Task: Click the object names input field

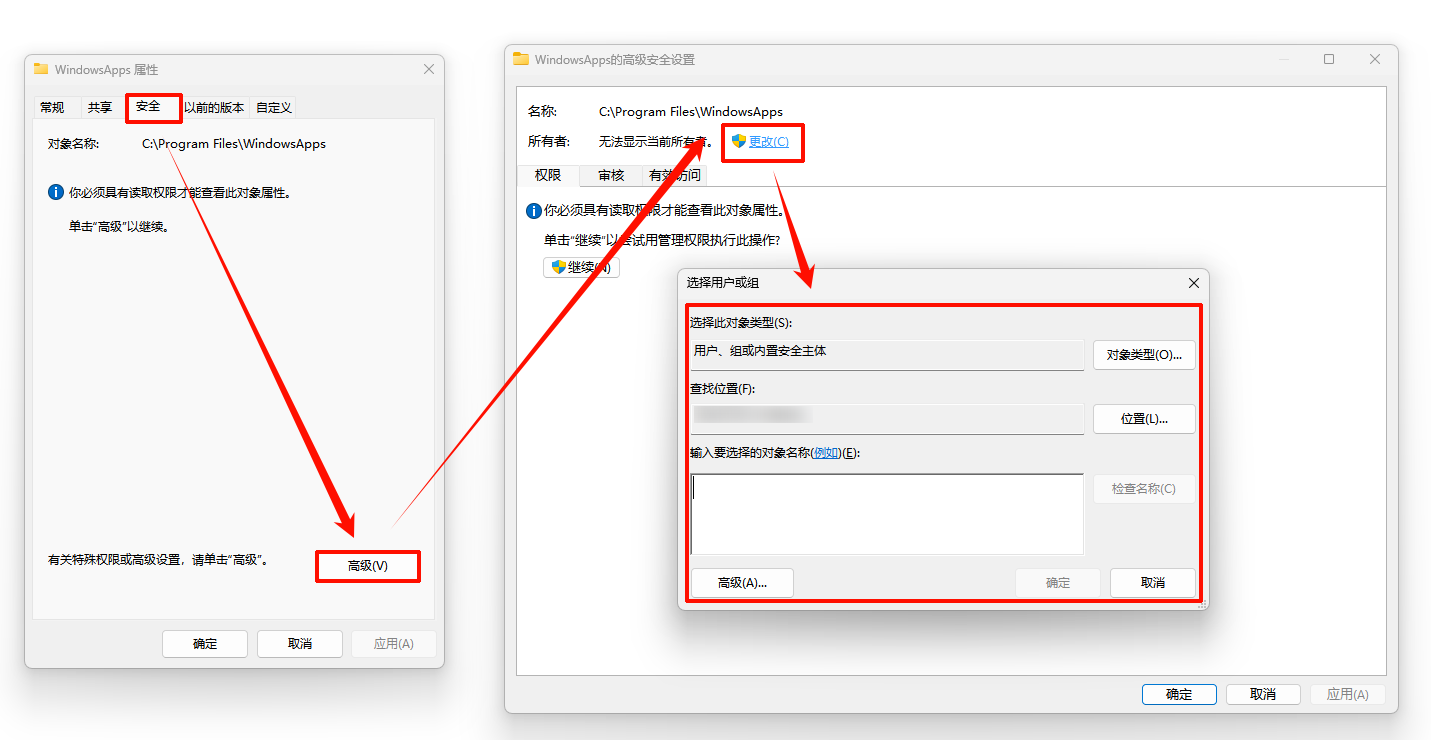Action: point(886,512)
